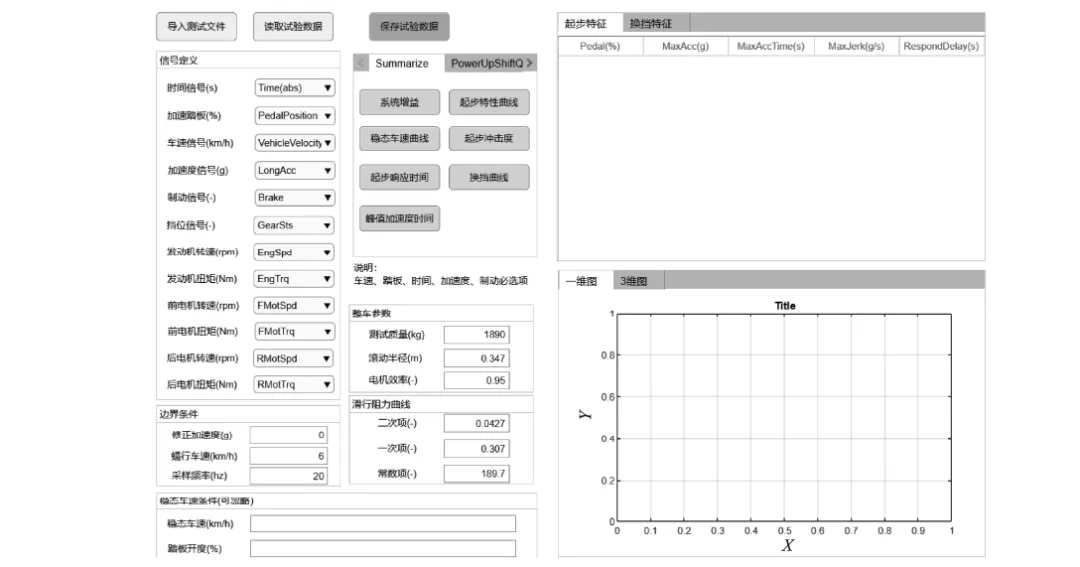
Task: Click the 起步冲击度 button
Action: tap(489, 138)
